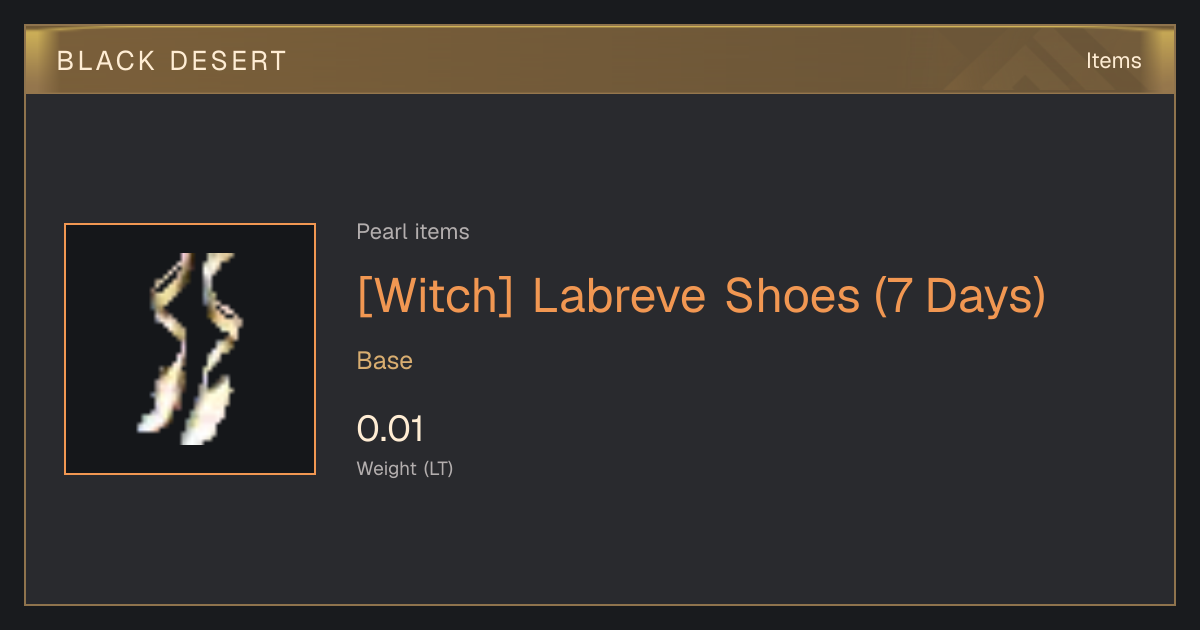Click the word Labreve in the item name
The width and height of the screenshot is (1200, 630).
tap(621, 296)
